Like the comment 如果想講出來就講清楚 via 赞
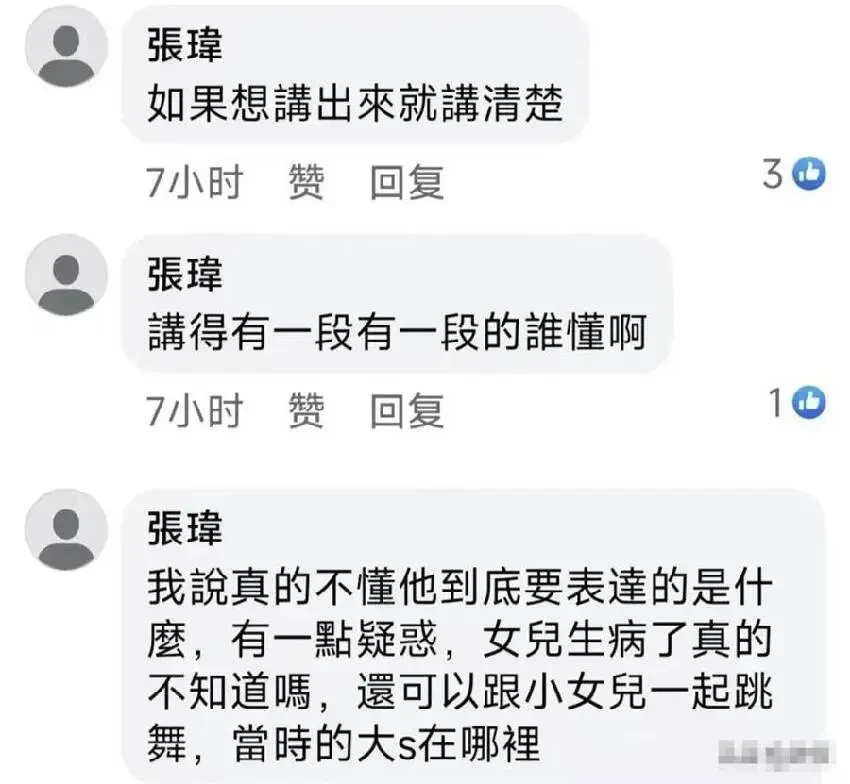Viewport: 850px width, 784px height. pos(306,182)
